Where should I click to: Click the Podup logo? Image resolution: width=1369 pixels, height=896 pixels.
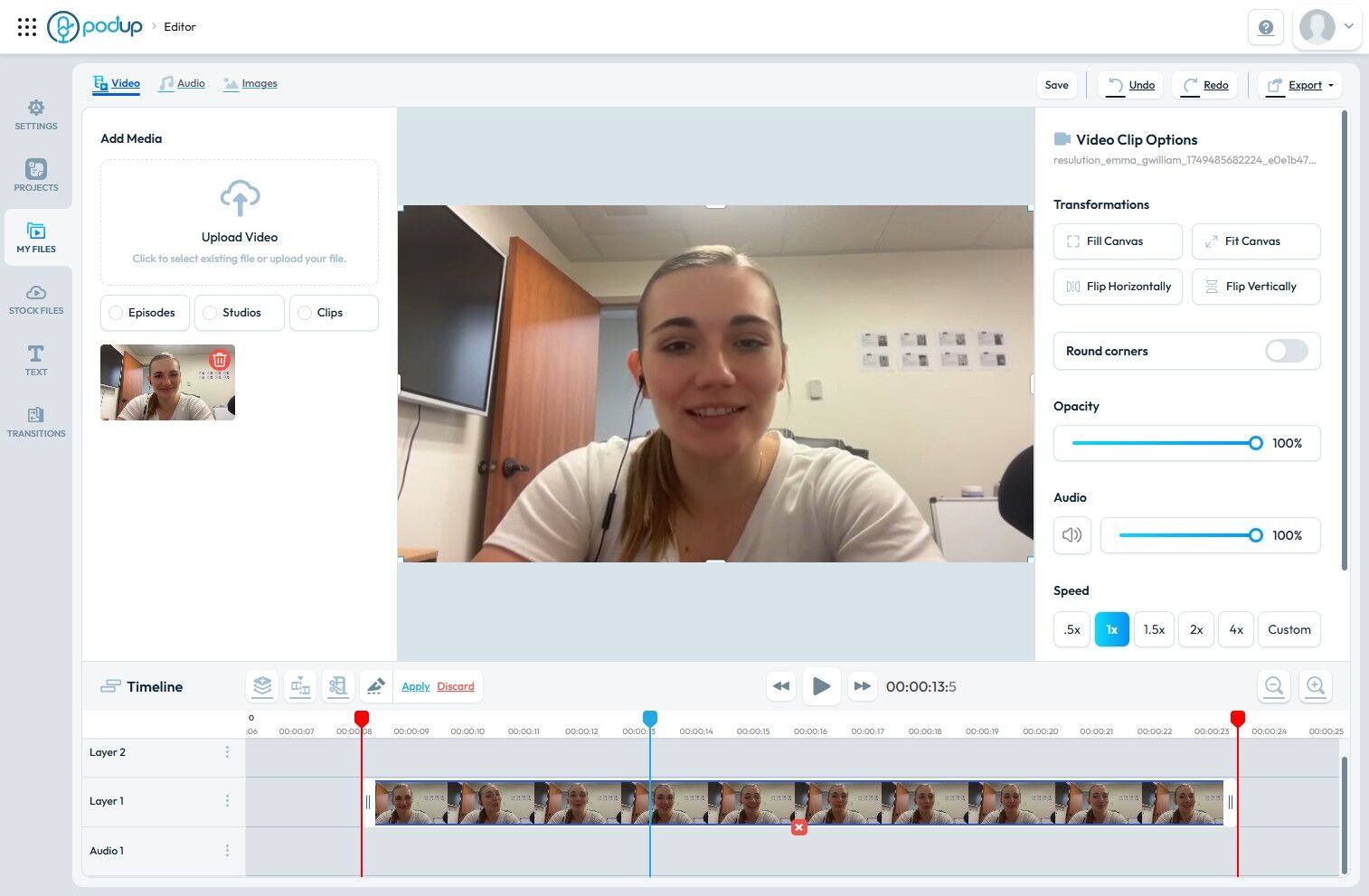(95, 27)
